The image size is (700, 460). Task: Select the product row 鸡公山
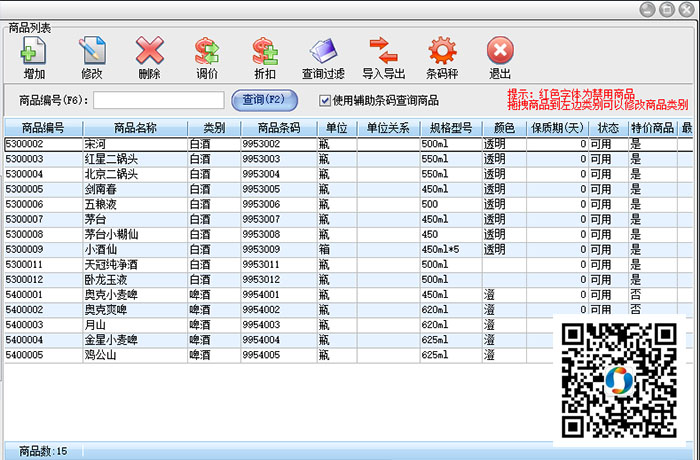tap(279, 355)
